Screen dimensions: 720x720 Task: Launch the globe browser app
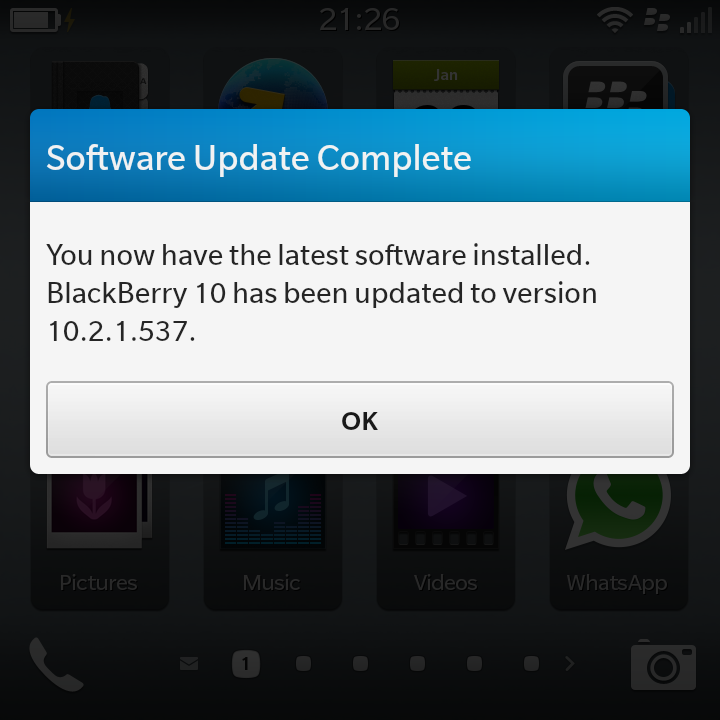click(273, 84)
